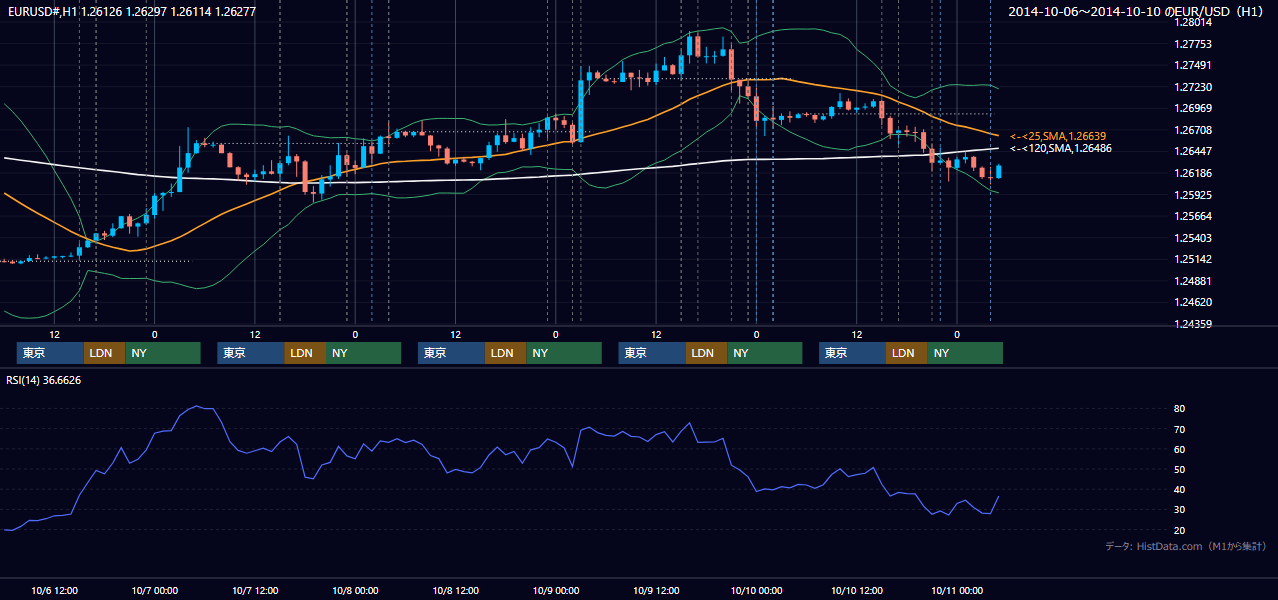
Task: Click price axis label 1.26708
Action: (x=1192, y=130)
